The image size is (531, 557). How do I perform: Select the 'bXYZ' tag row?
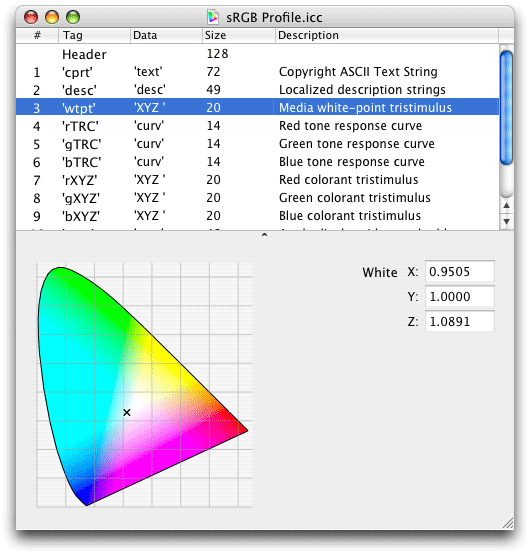tap(258, 216)
